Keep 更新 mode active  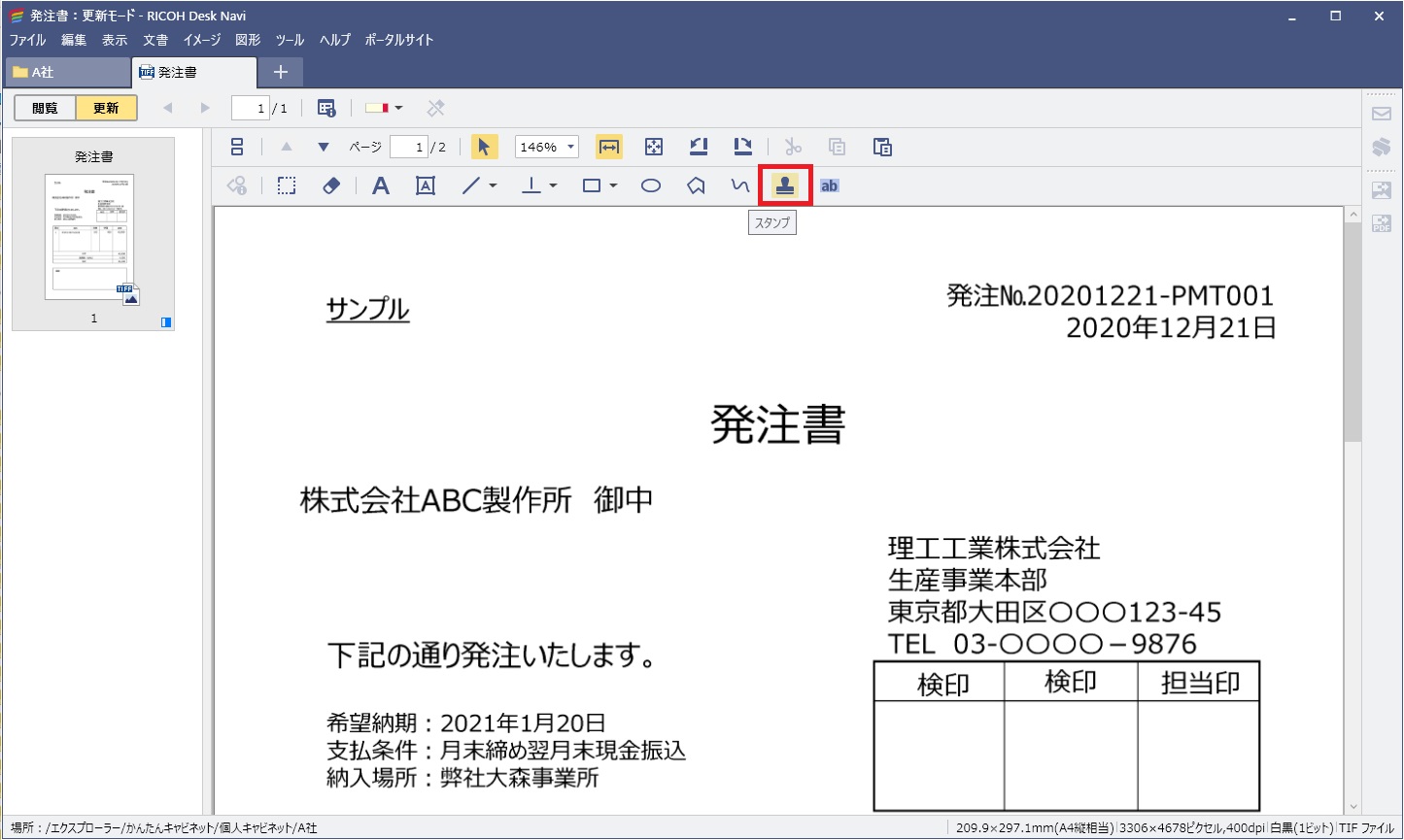[x=105, y=108]
